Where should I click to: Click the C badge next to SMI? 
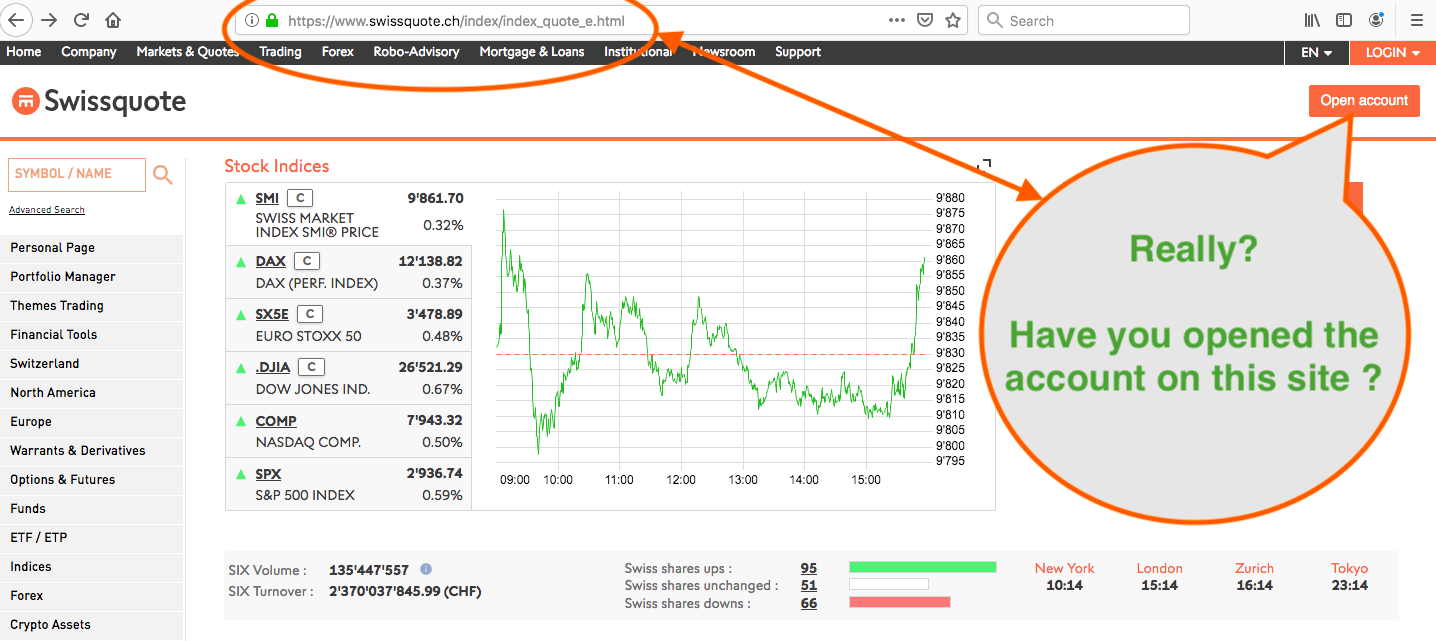click(x=300, y=198)
